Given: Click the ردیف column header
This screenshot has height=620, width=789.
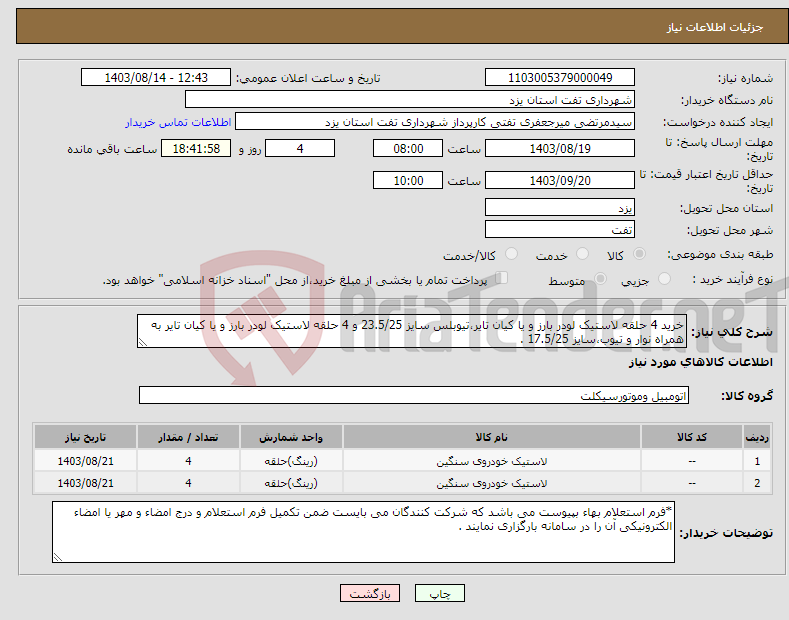Looking at the screenshot, I should 757,437.
